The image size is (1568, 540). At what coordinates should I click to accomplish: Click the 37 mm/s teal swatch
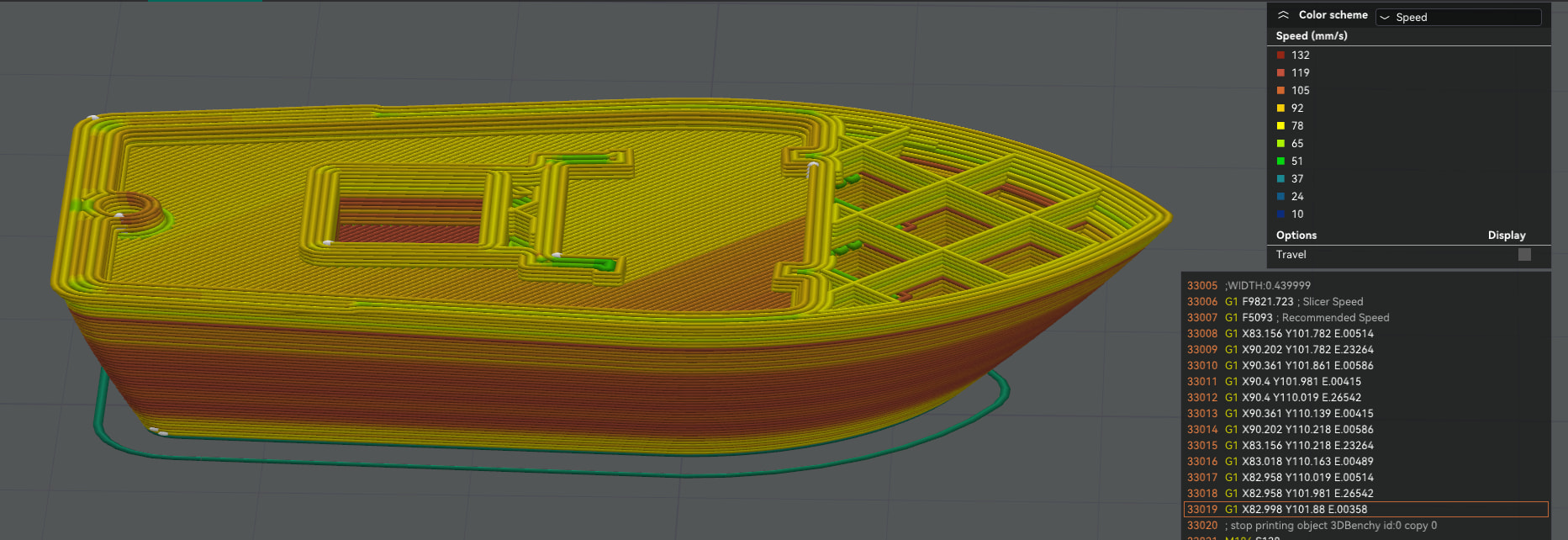pyautogui.click(x=1280, y=178)
